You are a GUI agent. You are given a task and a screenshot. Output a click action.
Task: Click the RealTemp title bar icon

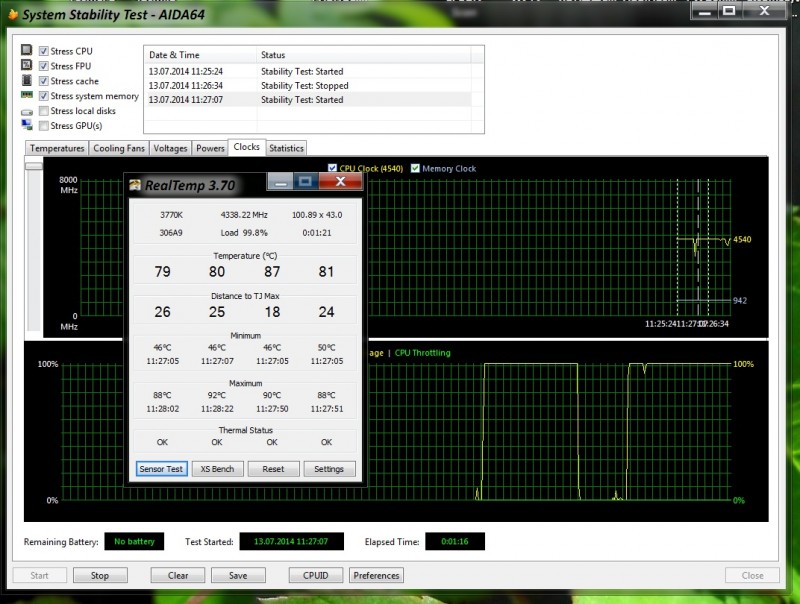point(135,185)
